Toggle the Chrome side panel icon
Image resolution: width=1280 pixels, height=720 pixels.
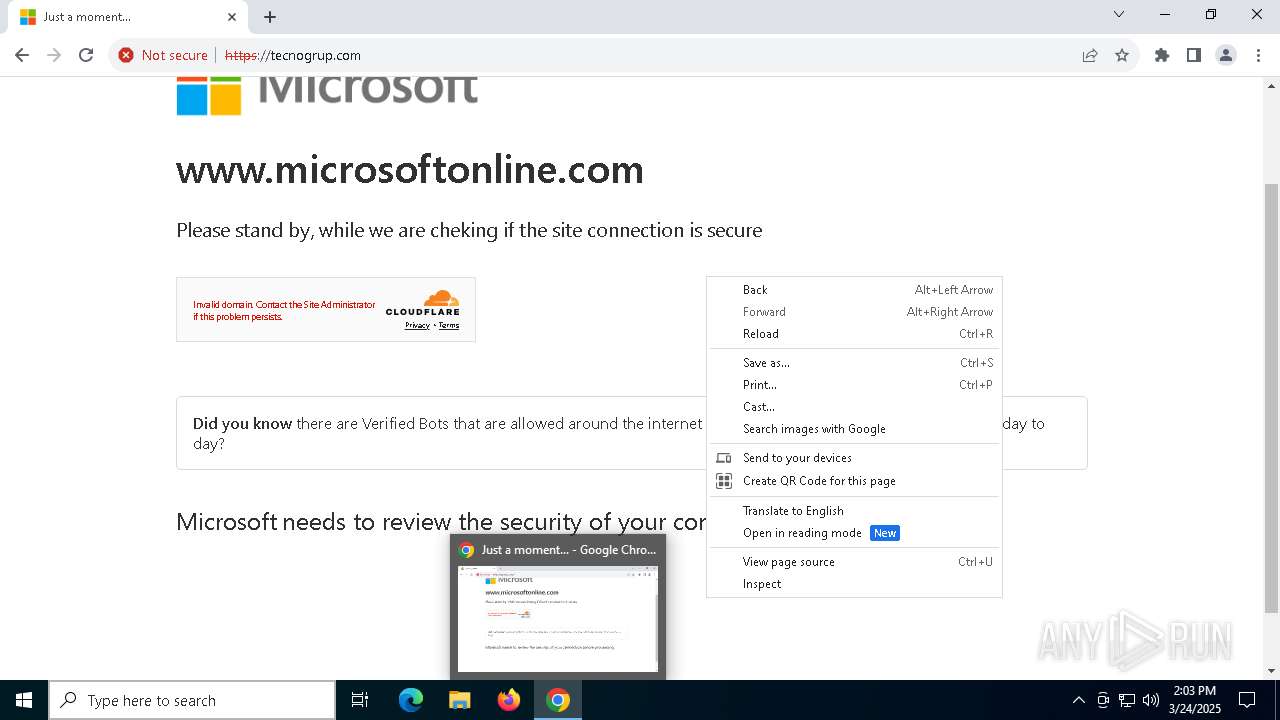point(1194,55)
